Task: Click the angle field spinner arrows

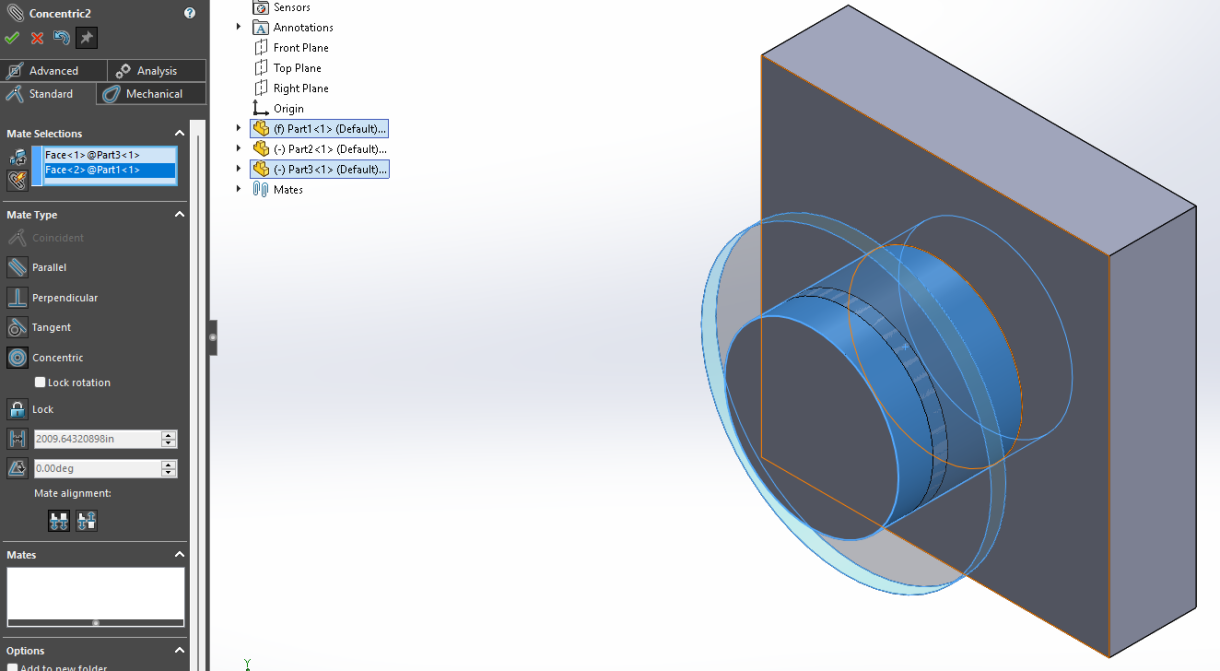Action: (x=169, y=468)
